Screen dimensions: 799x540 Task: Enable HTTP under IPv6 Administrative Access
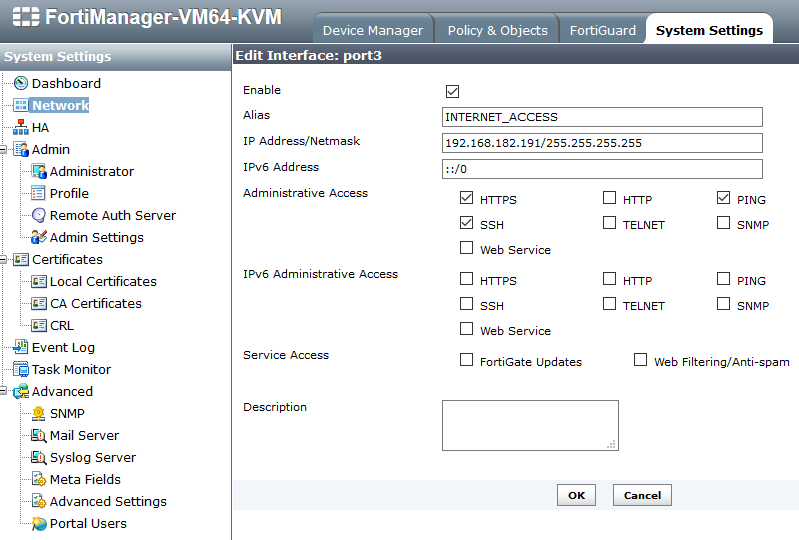pos(609,279)
